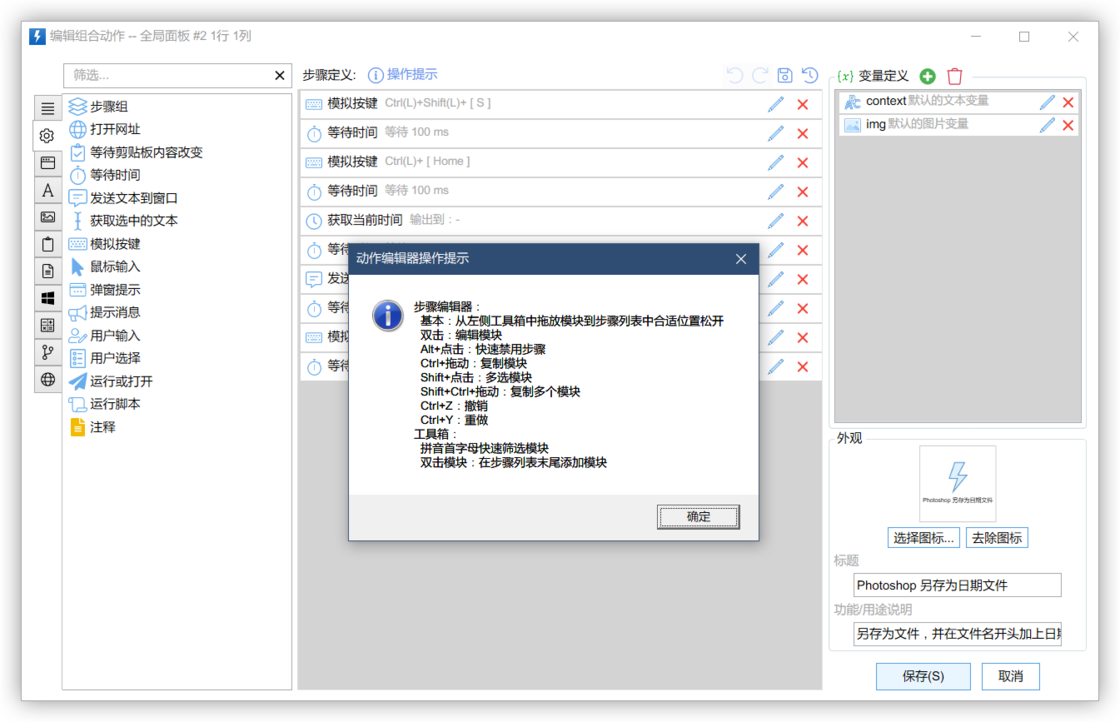Click the undo arrow icon in the steps toolbar
Screen dimensions: 1120x722
coord(735,75)
